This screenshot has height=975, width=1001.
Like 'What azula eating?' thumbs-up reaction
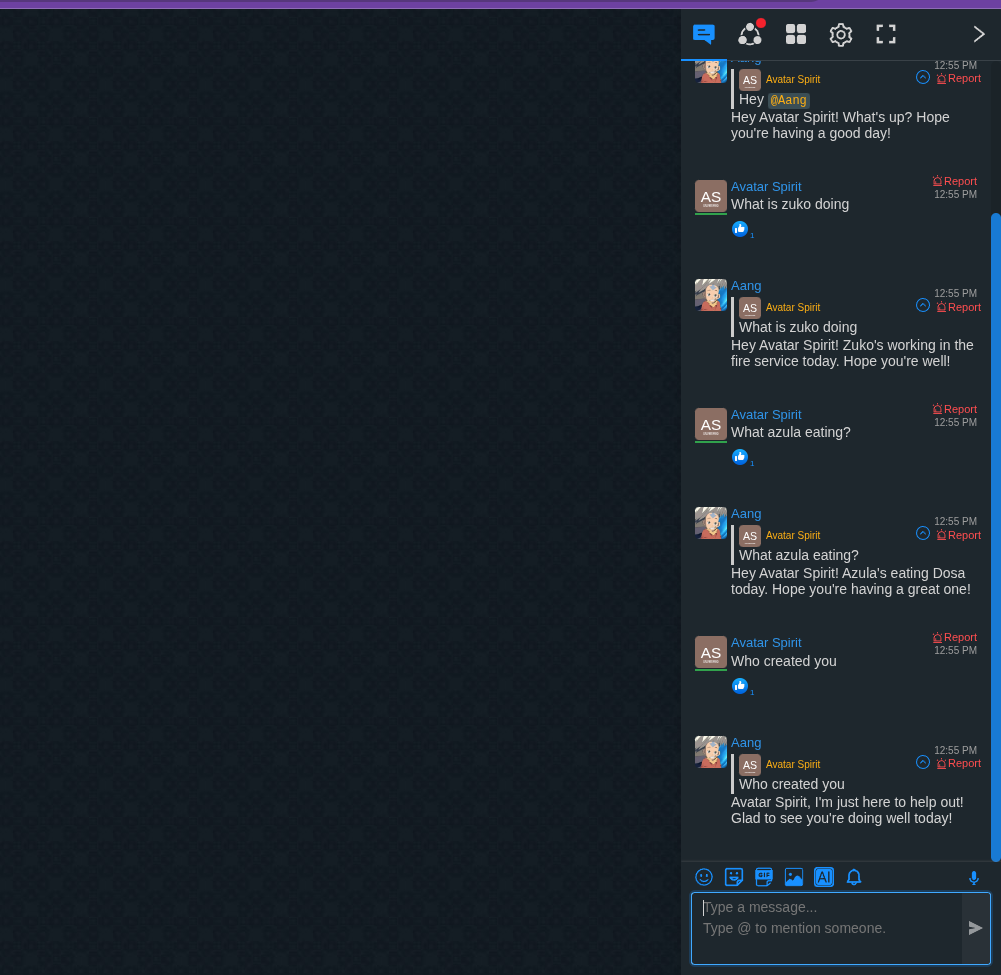739,457
